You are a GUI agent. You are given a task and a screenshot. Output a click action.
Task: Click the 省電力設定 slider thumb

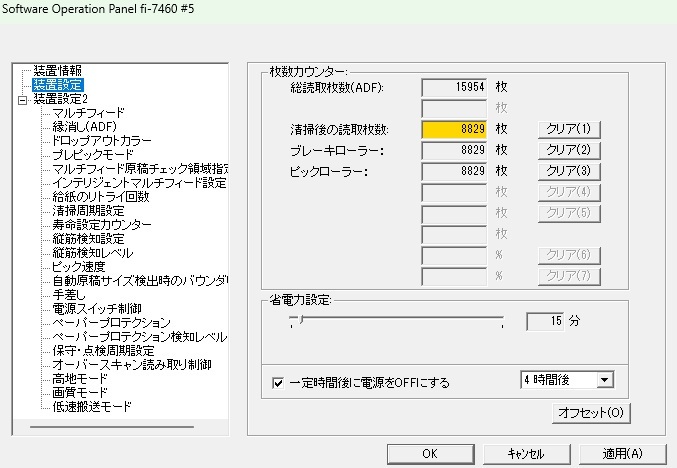tap(302, 320)
